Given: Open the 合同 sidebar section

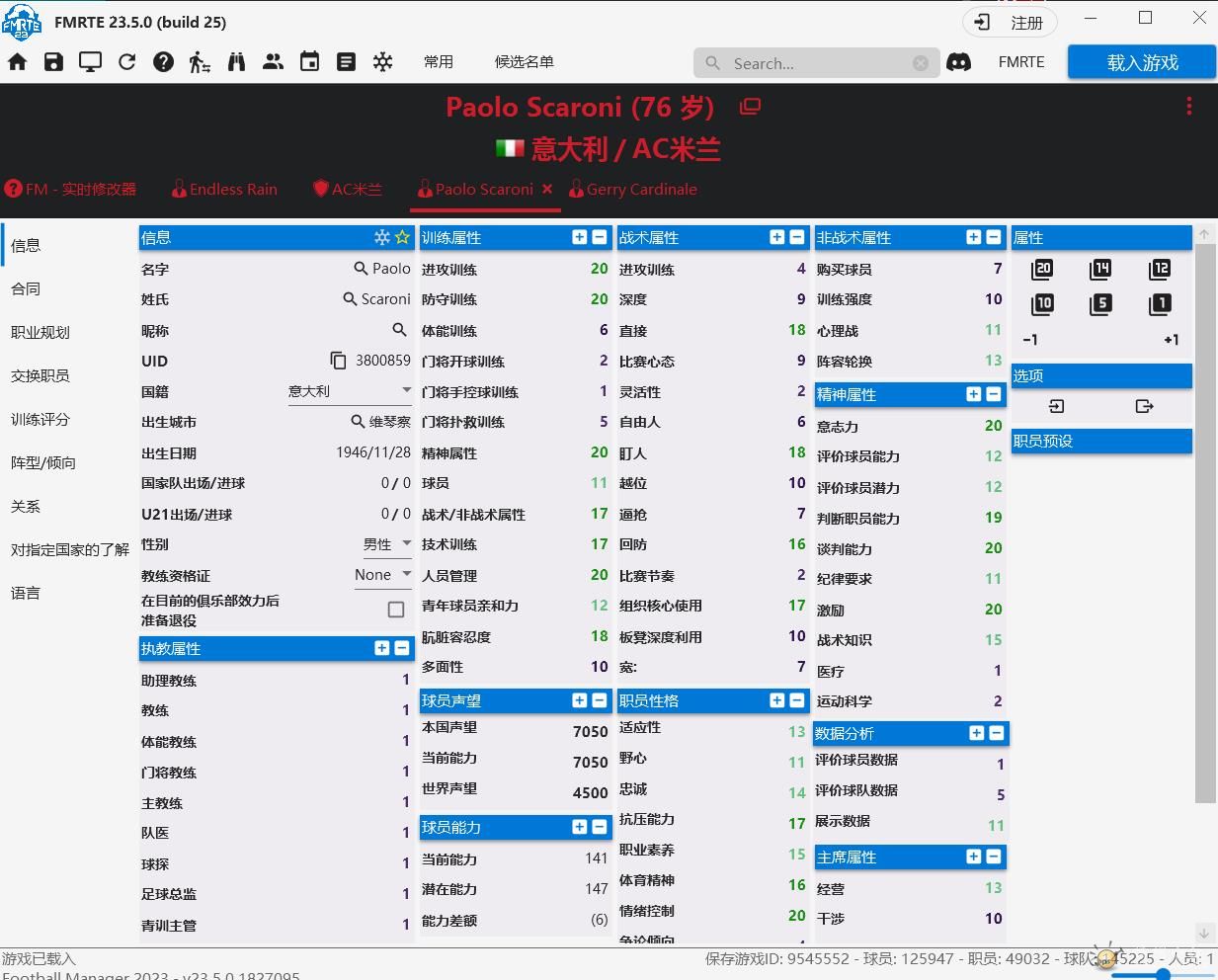Looking at the screenshot, I should coord(26,288).
